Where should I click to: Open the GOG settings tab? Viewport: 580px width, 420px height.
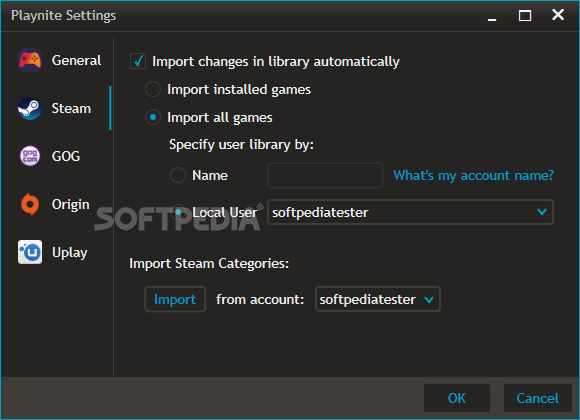pyautogui.click(x=49, y=156)
